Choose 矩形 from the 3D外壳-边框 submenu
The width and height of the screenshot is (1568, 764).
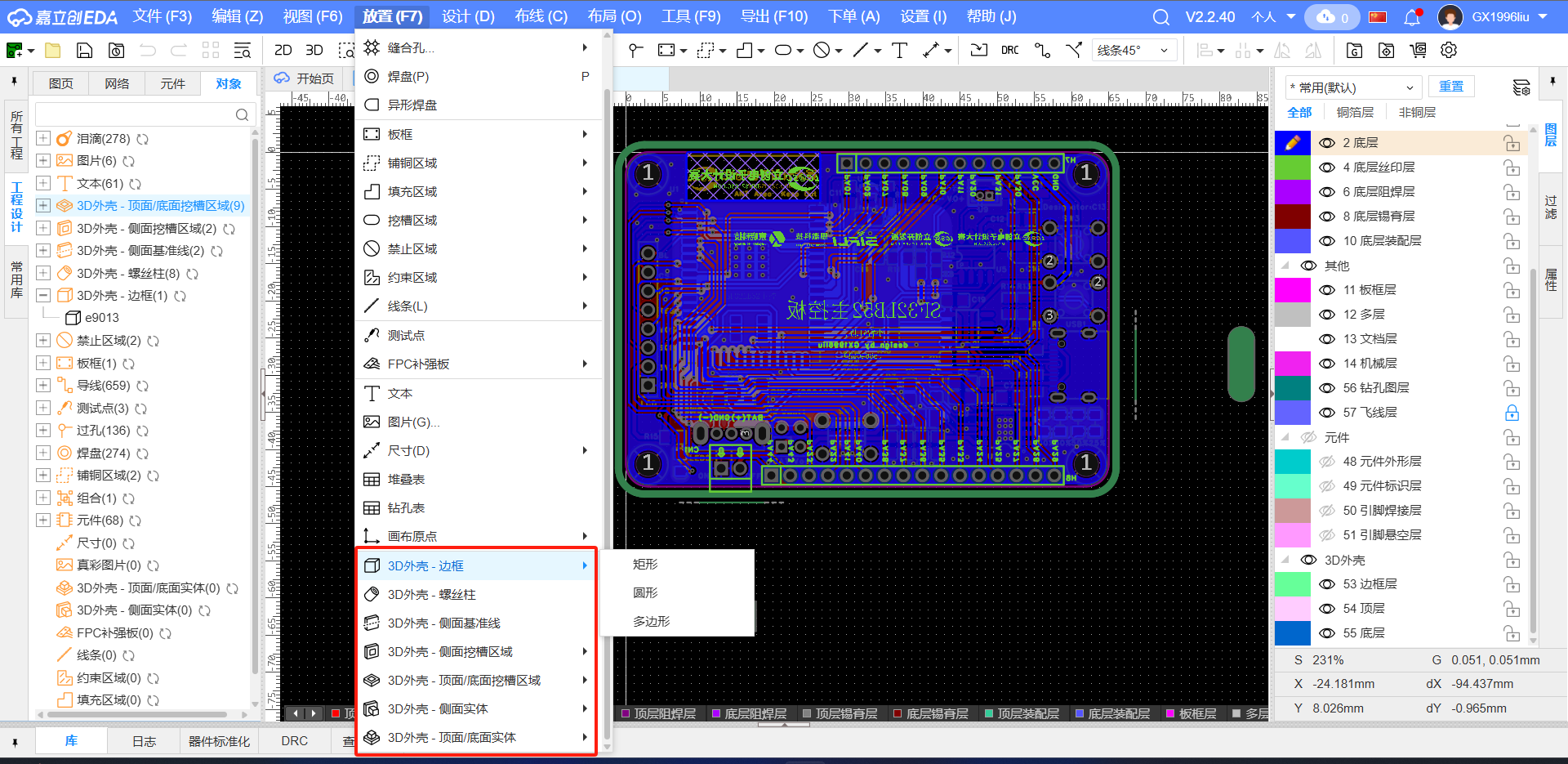(x=645, y=565)
